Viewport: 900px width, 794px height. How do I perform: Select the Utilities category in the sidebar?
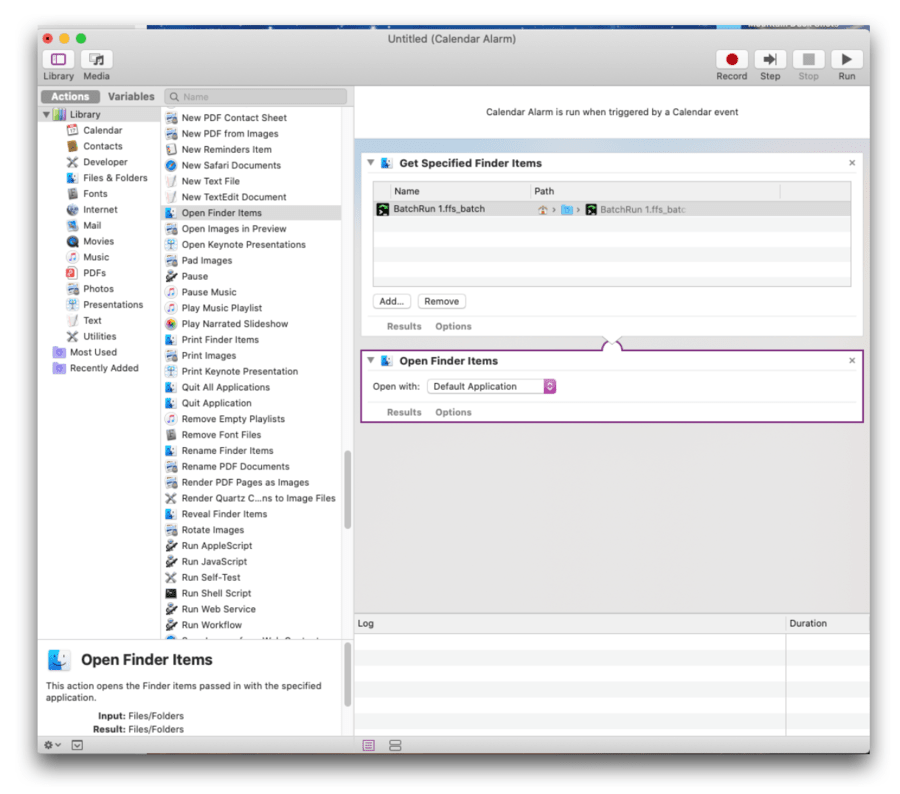tap(99, 336)
